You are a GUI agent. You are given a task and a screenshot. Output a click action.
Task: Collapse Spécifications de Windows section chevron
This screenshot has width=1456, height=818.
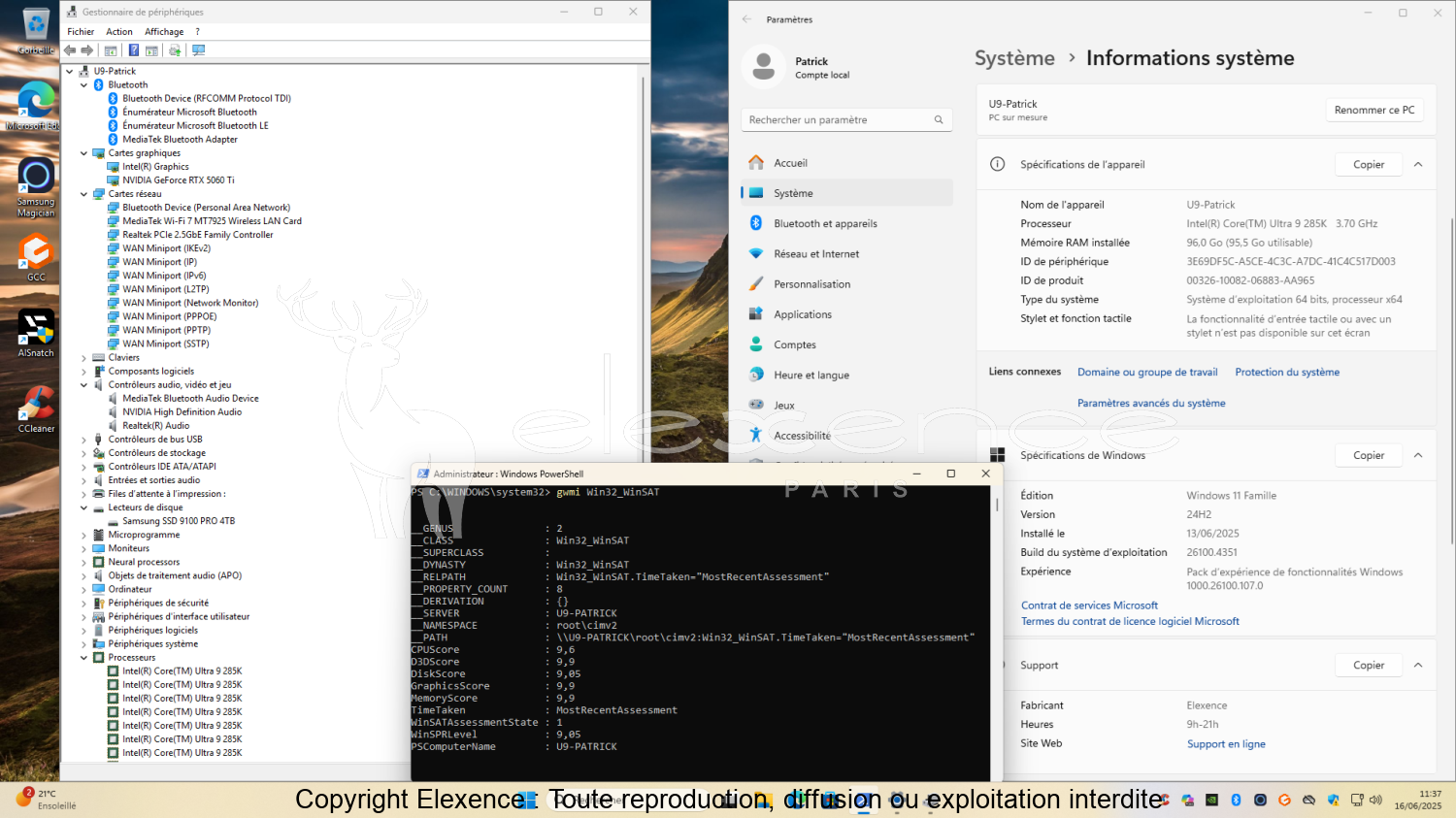(1418, 455)
